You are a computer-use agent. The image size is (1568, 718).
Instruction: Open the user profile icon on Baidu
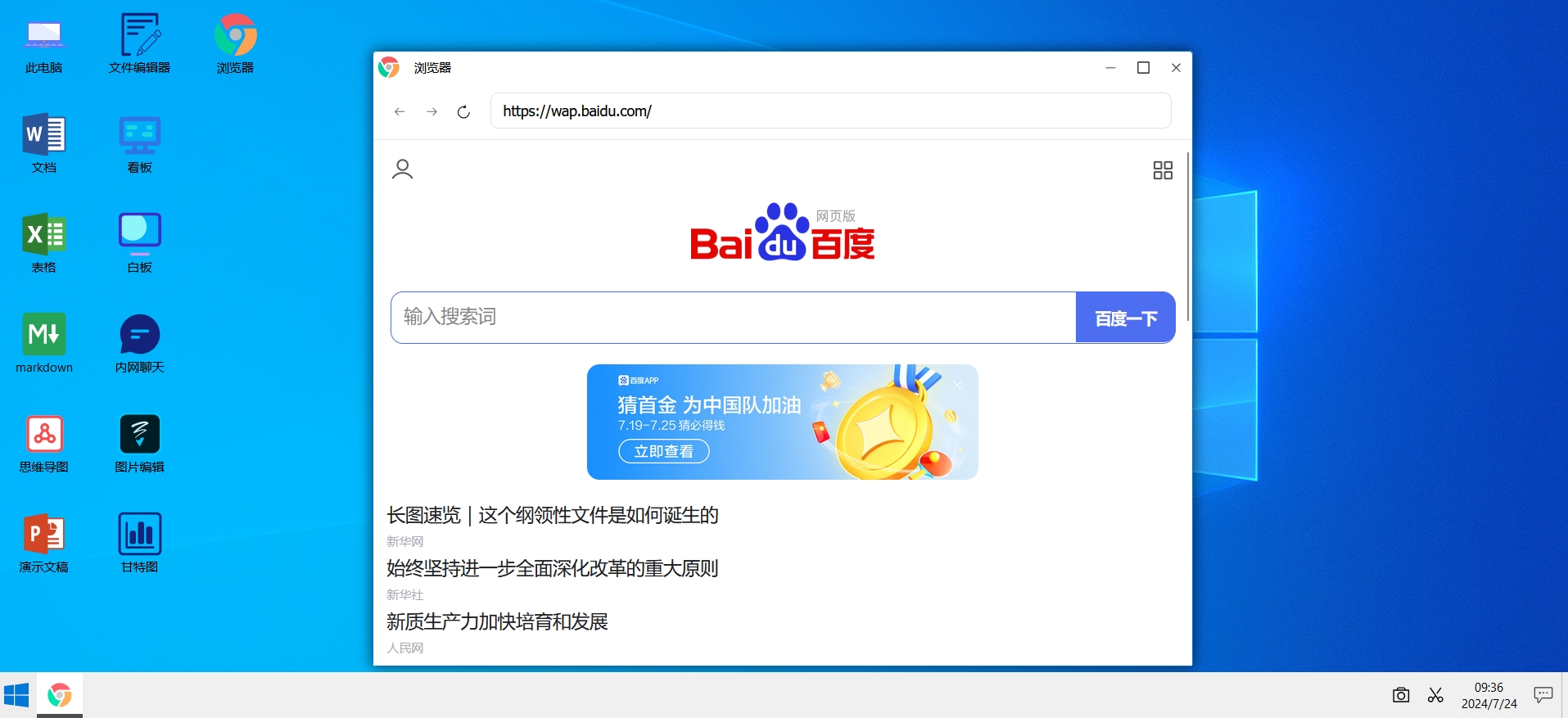click(x=402, y=169)
